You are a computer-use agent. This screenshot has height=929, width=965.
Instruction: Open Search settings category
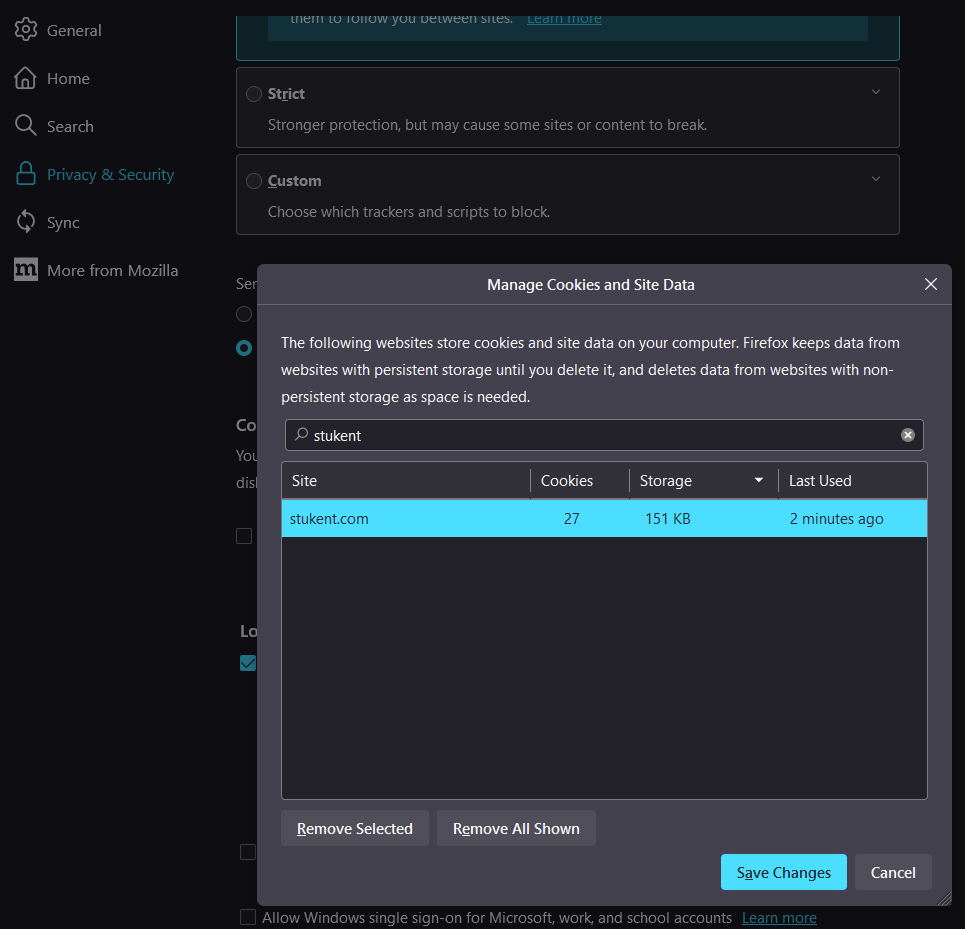(x=70, y=126)
